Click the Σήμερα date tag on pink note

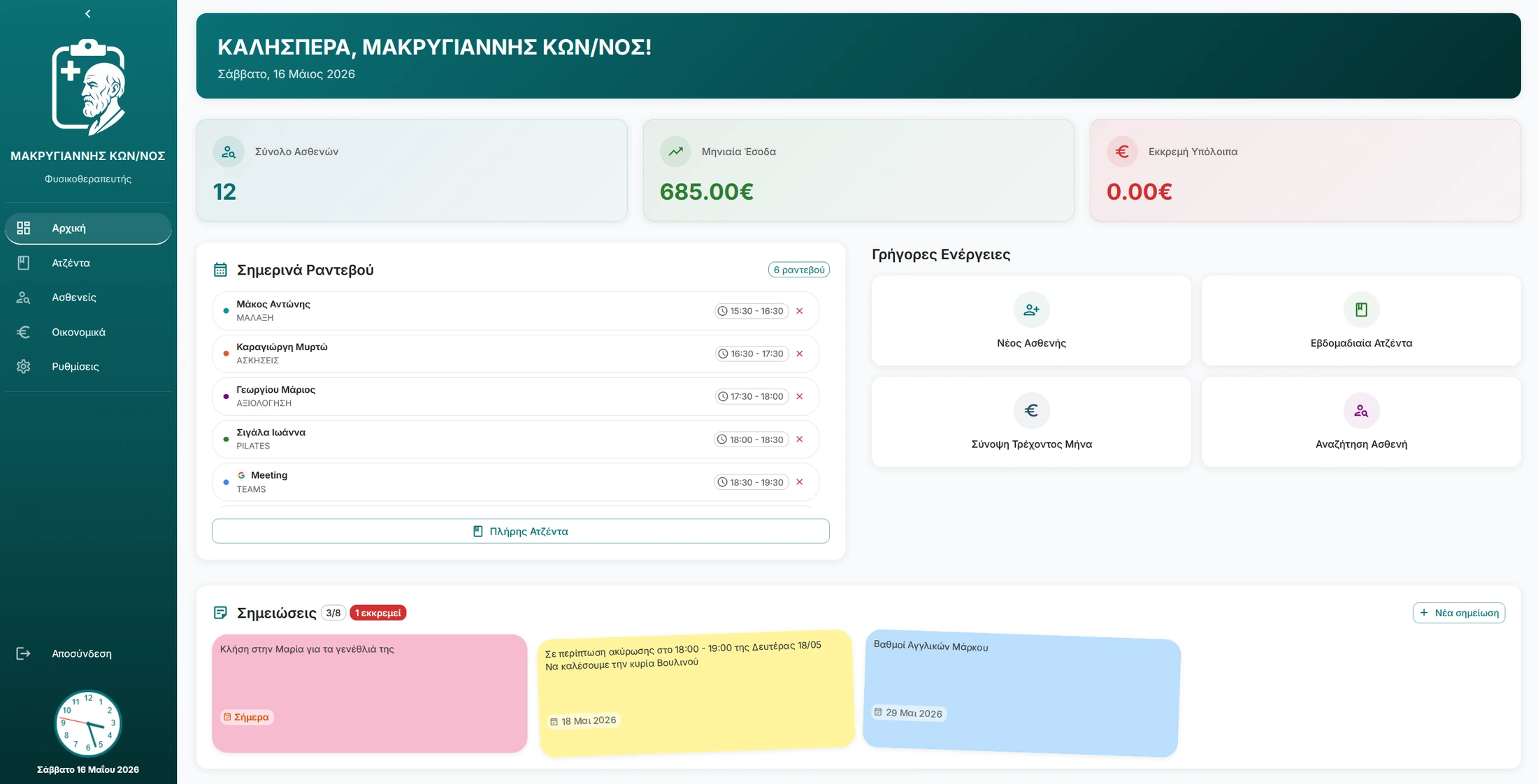[x=247, y=717]
